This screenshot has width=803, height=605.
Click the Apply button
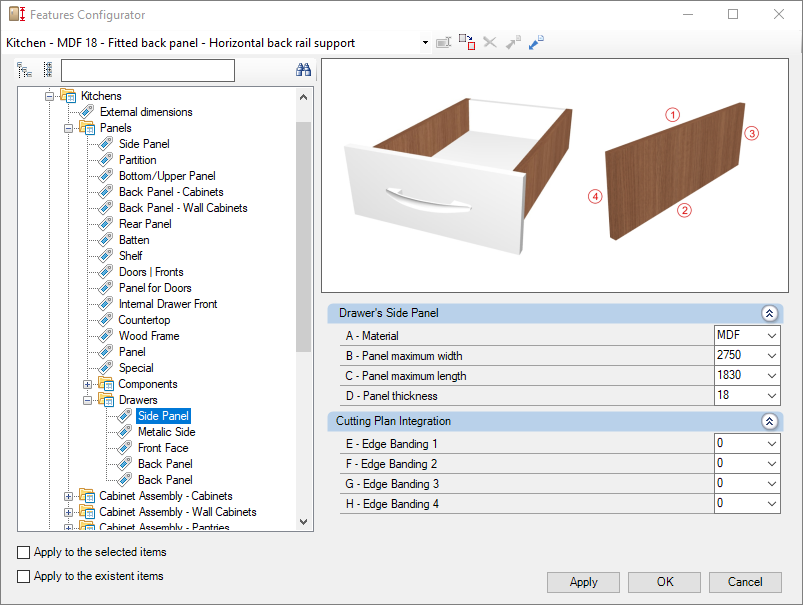(x=583, y=582)
